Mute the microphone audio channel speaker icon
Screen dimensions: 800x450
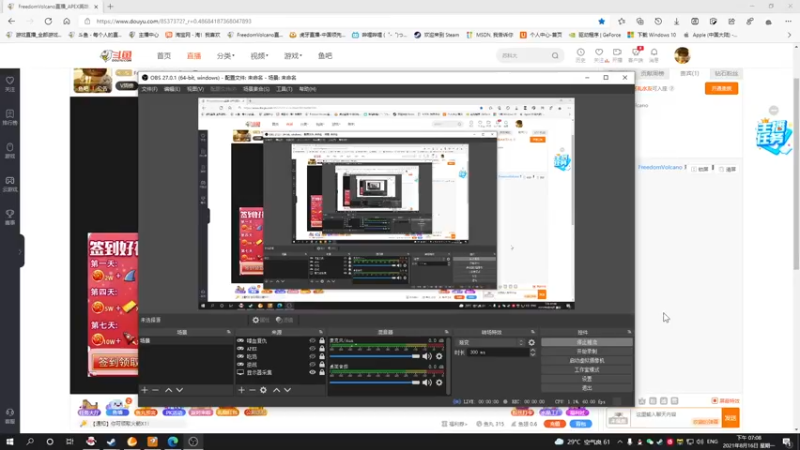point(427,356)
